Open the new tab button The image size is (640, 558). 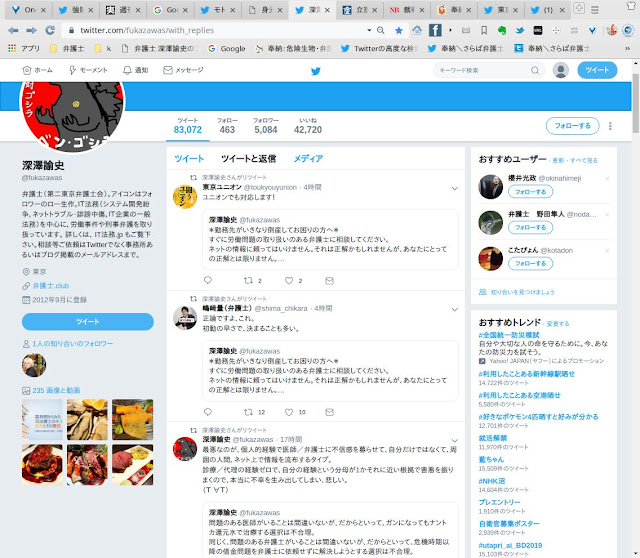click(579, 8)
